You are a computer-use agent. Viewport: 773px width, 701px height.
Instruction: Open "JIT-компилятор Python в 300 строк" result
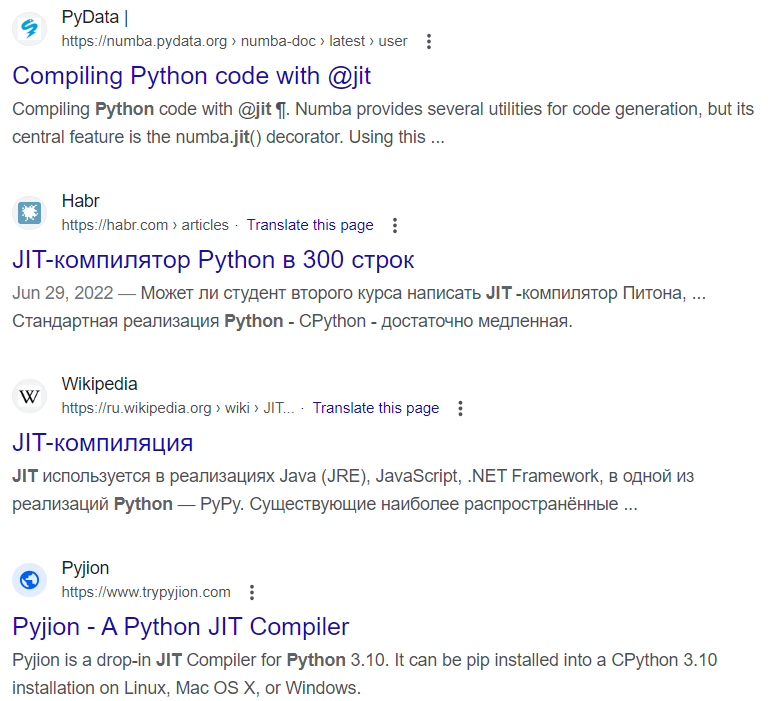(x=213, y=260)
